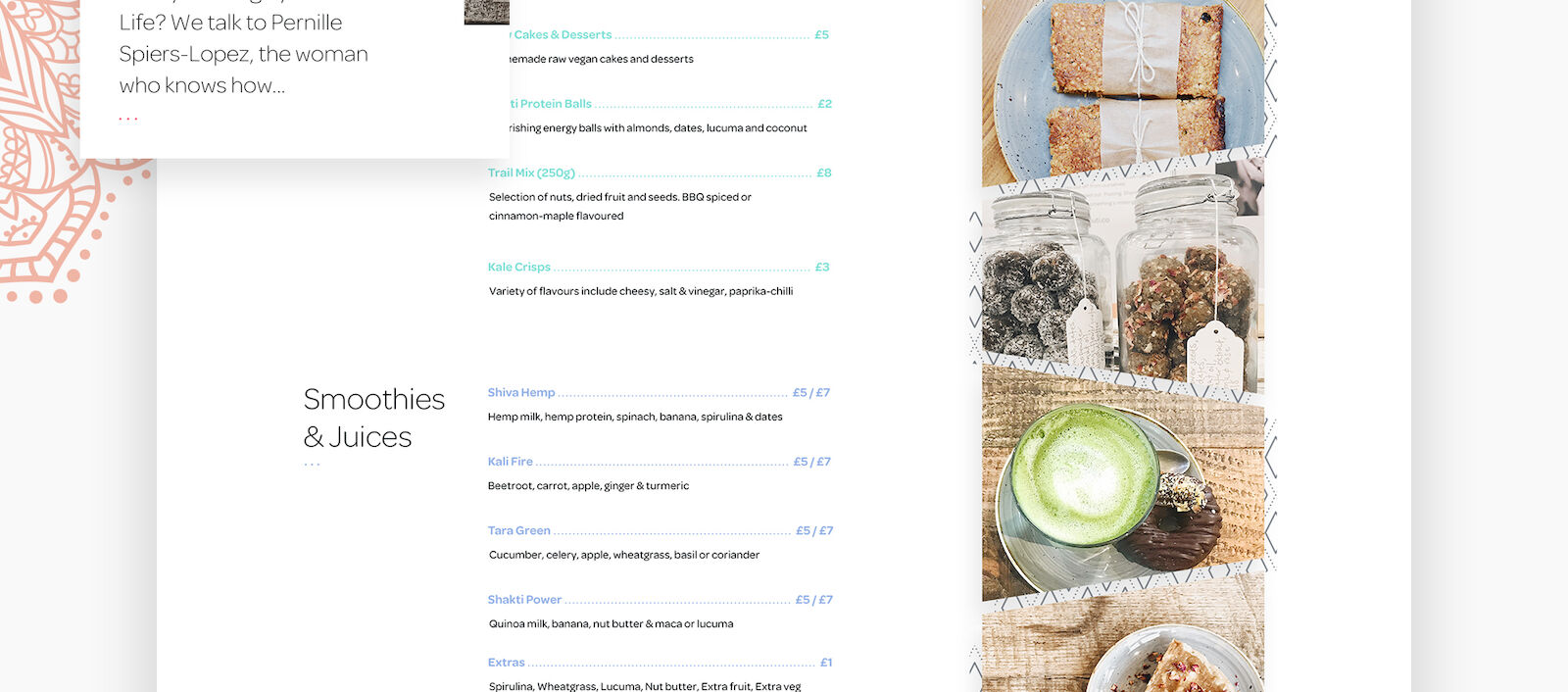
Task: Click the ellipsis below Smoothies & Juices
Action: (x=312, y=465)
